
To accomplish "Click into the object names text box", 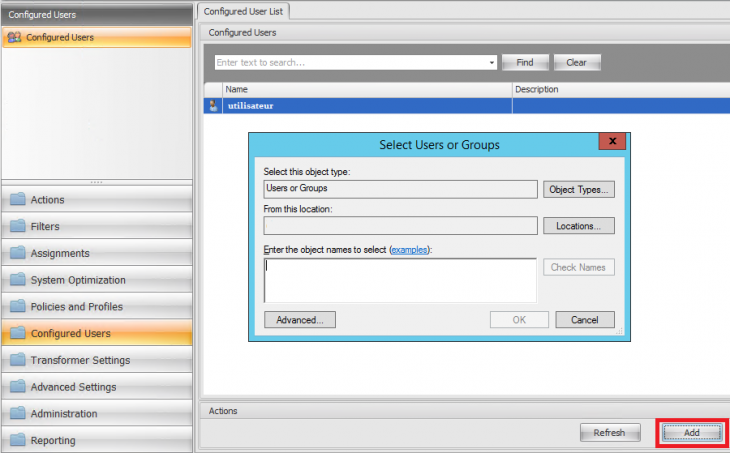I will [400, 280].
